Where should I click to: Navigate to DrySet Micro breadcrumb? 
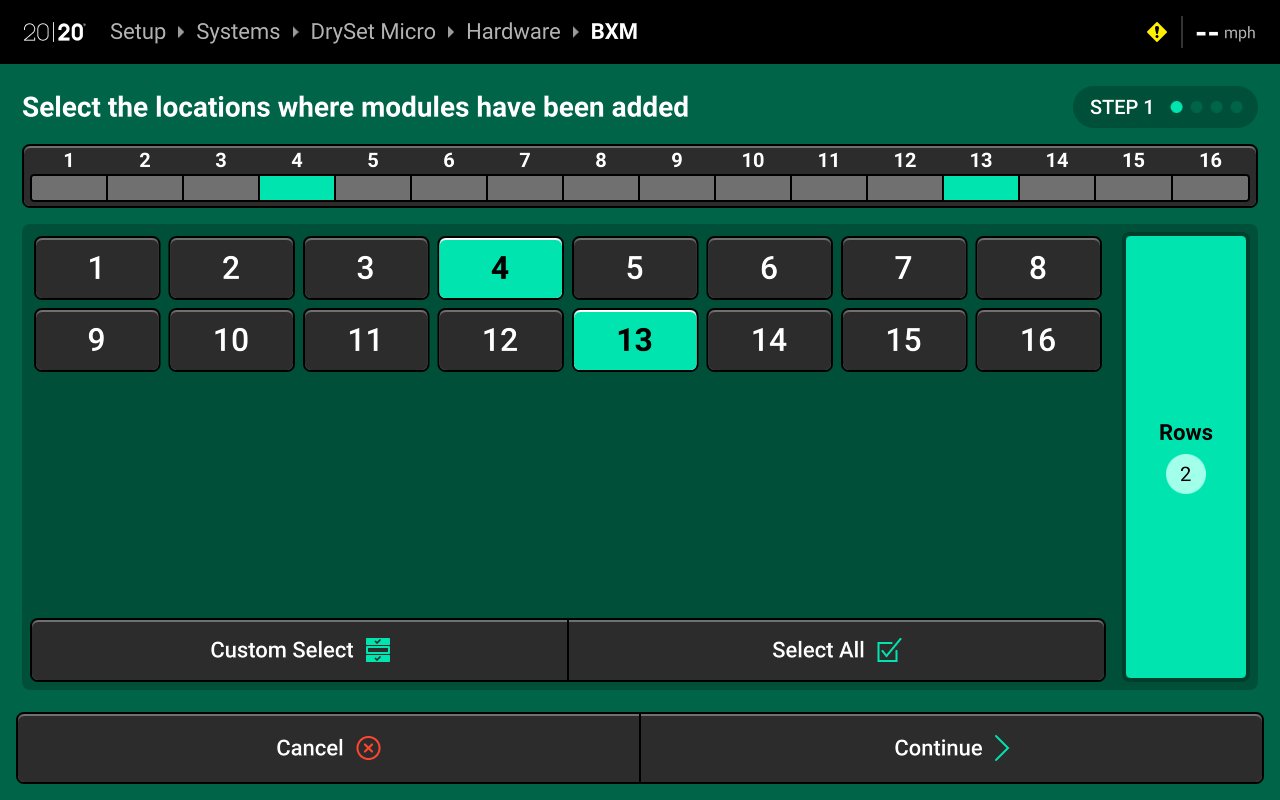click(x=373, y=32)
